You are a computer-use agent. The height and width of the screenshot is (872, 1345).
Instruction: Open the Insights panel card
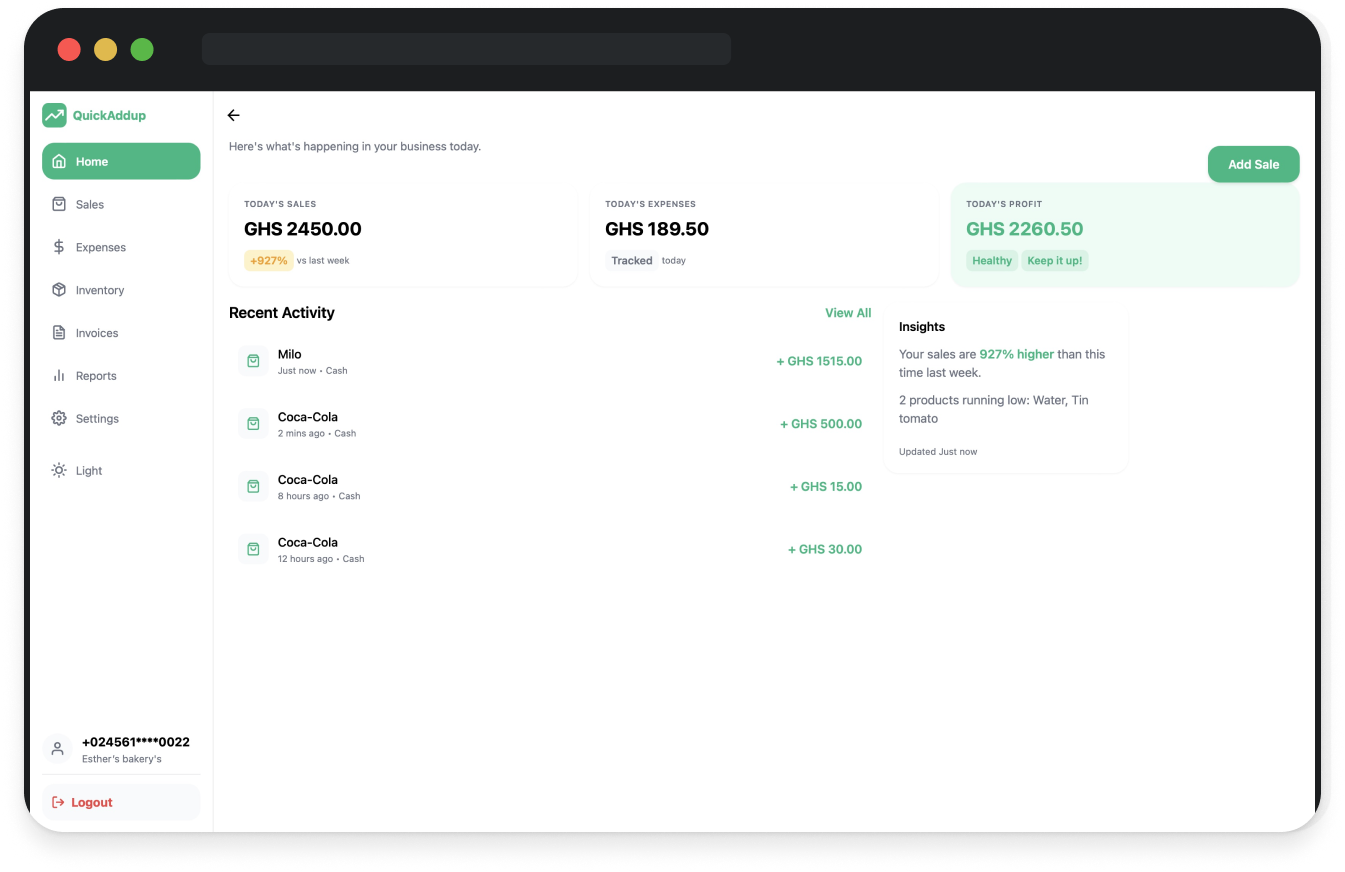coord(1005,388)
